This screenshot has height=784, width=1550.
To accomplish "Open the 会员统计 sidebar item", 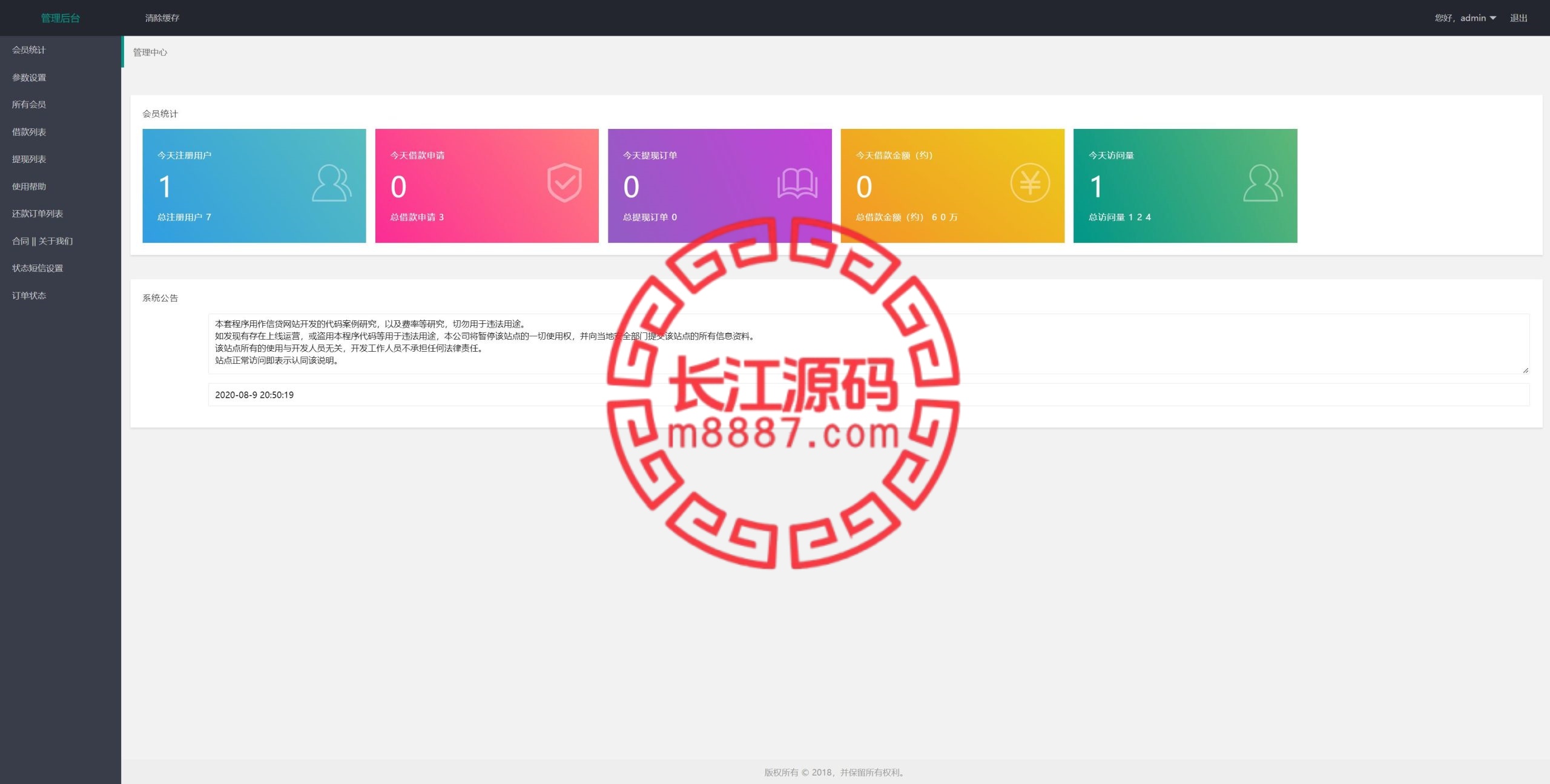I will tap(61, 50).
